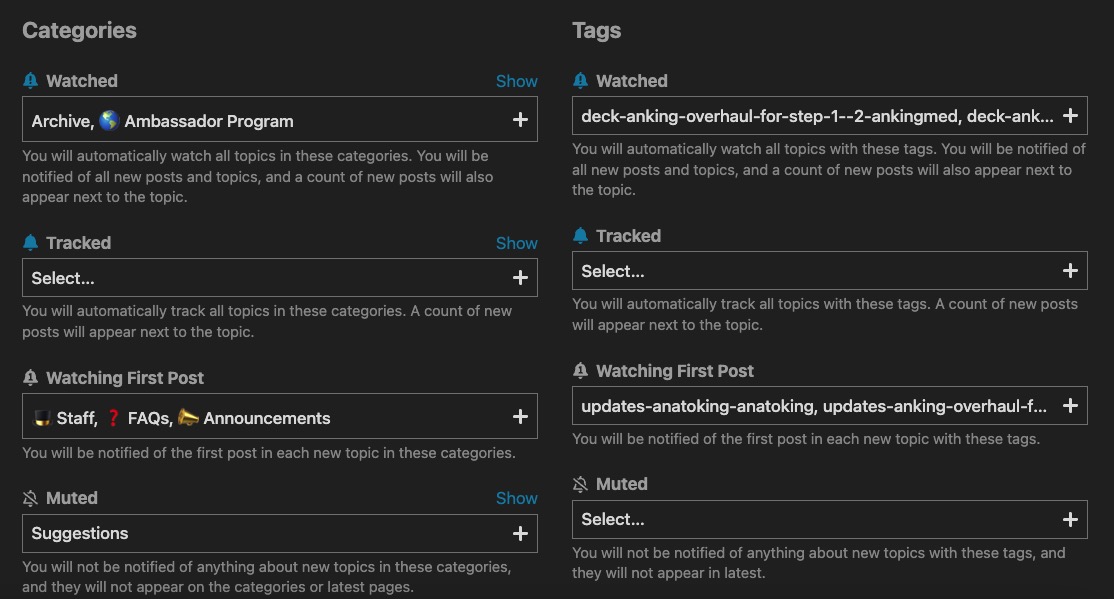Show Tracked categories list

point(516,243)
